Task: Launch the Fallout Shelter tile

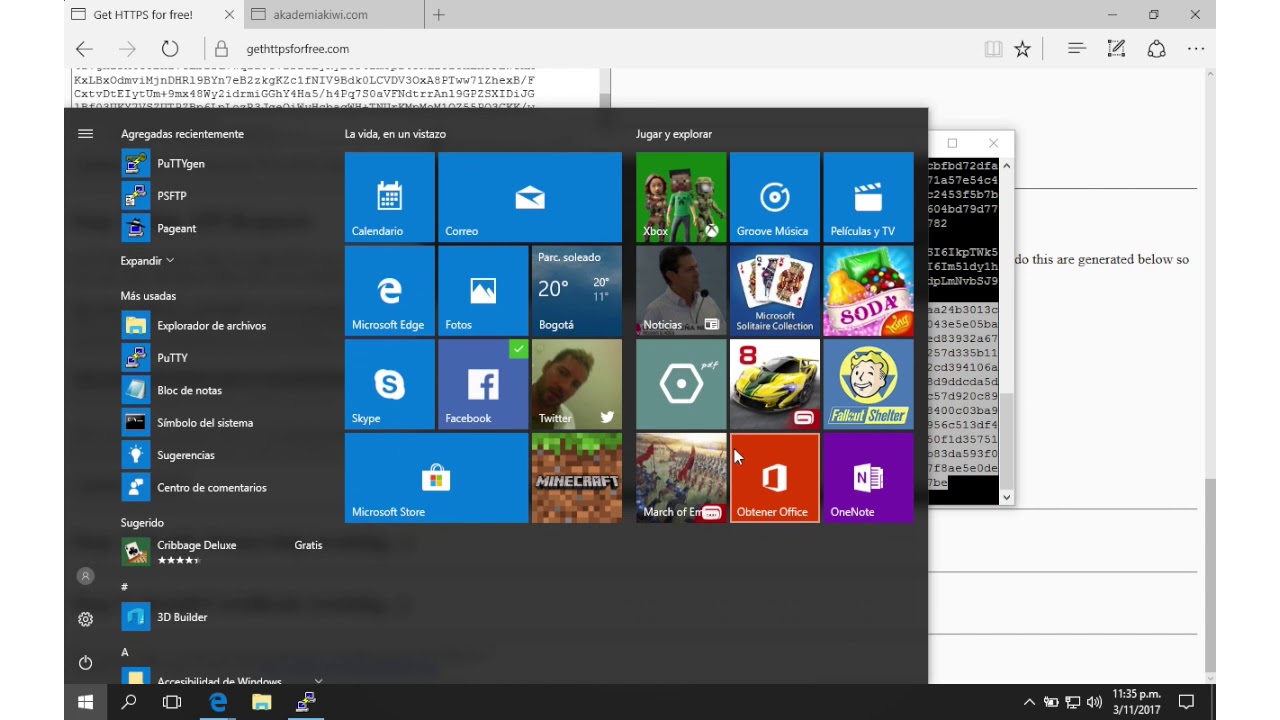Action: 868,385
